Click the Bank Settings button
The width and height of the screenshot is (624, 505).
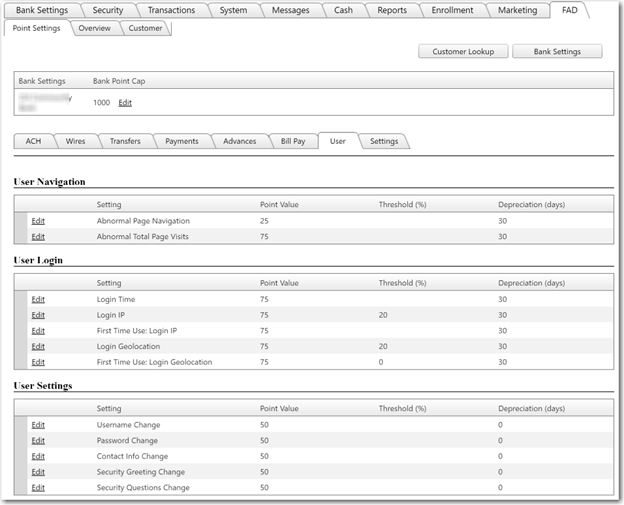[x=557, y=51]
